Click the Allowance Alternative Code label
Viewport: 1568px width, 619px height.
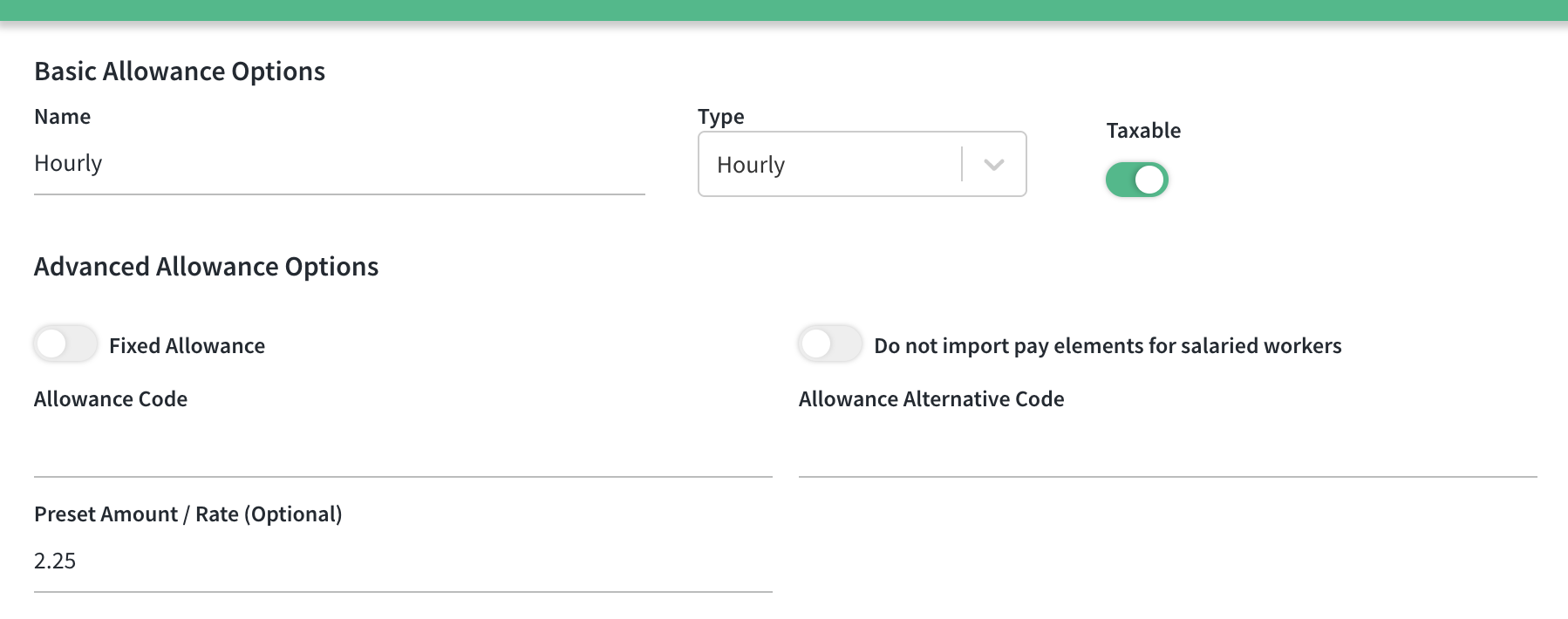931,399
